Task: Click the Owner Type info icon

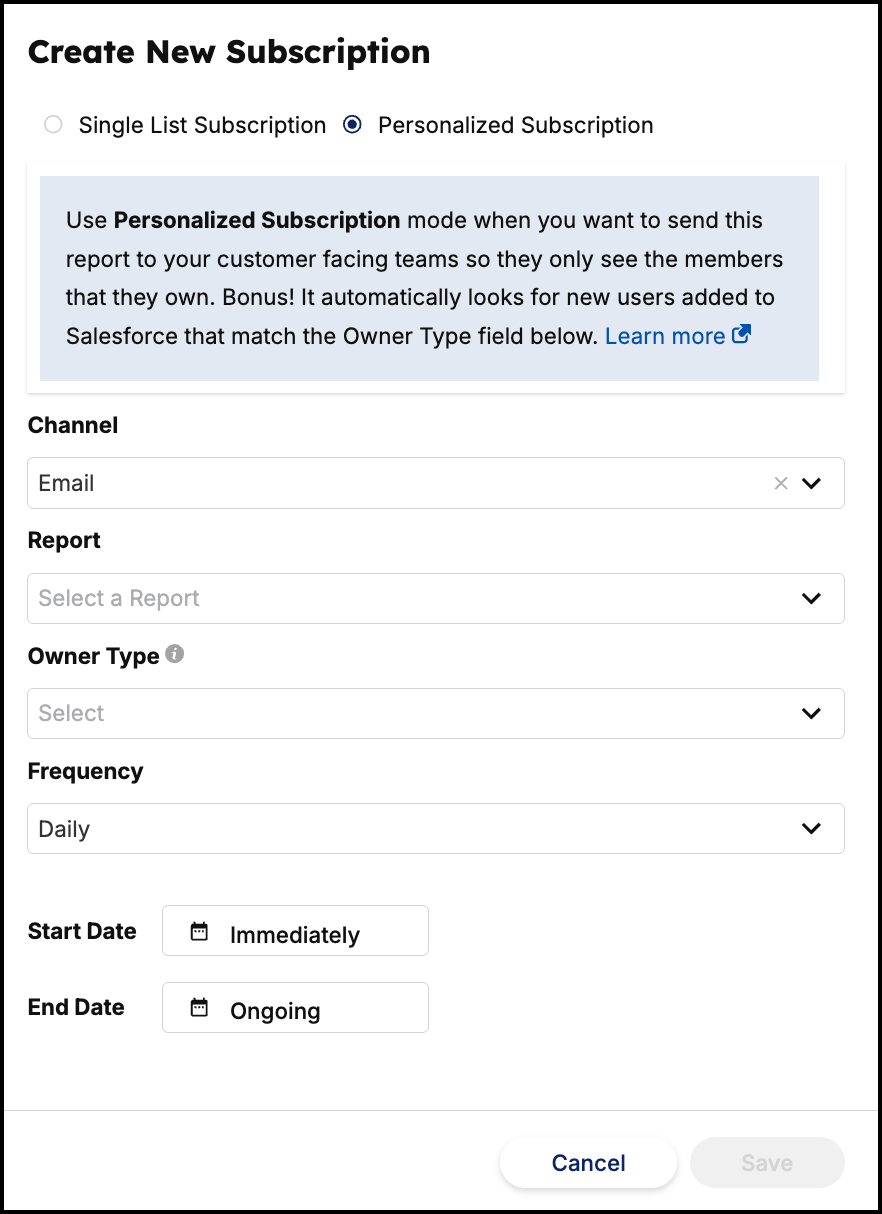Action: click(x=175, y=655)
